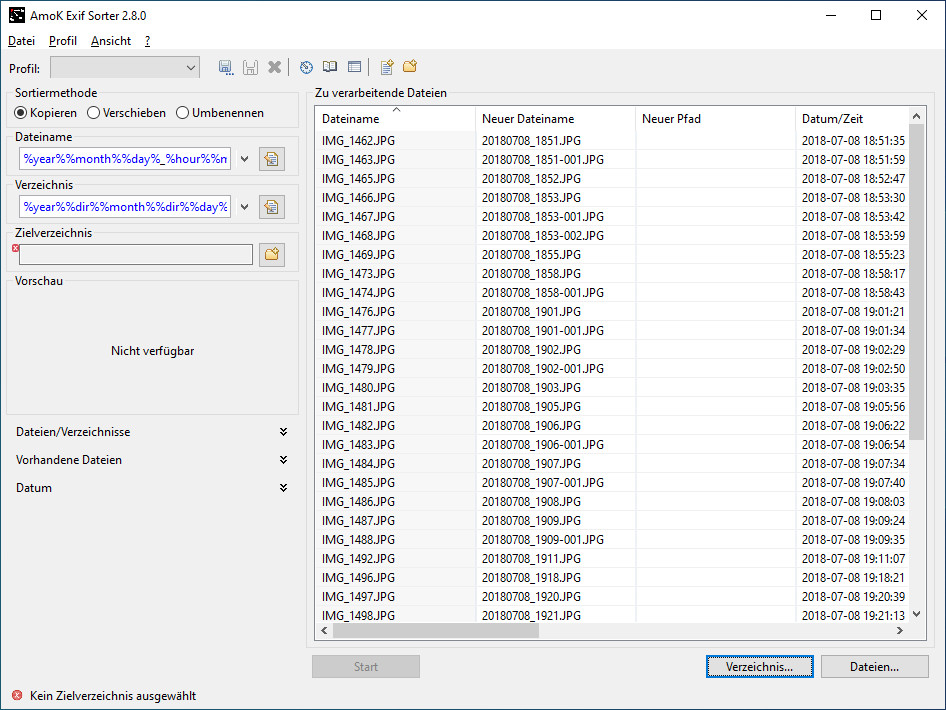The image size is (946, 710).
Task: Open the Profil combo box
Action: click(x=125, y=68)
